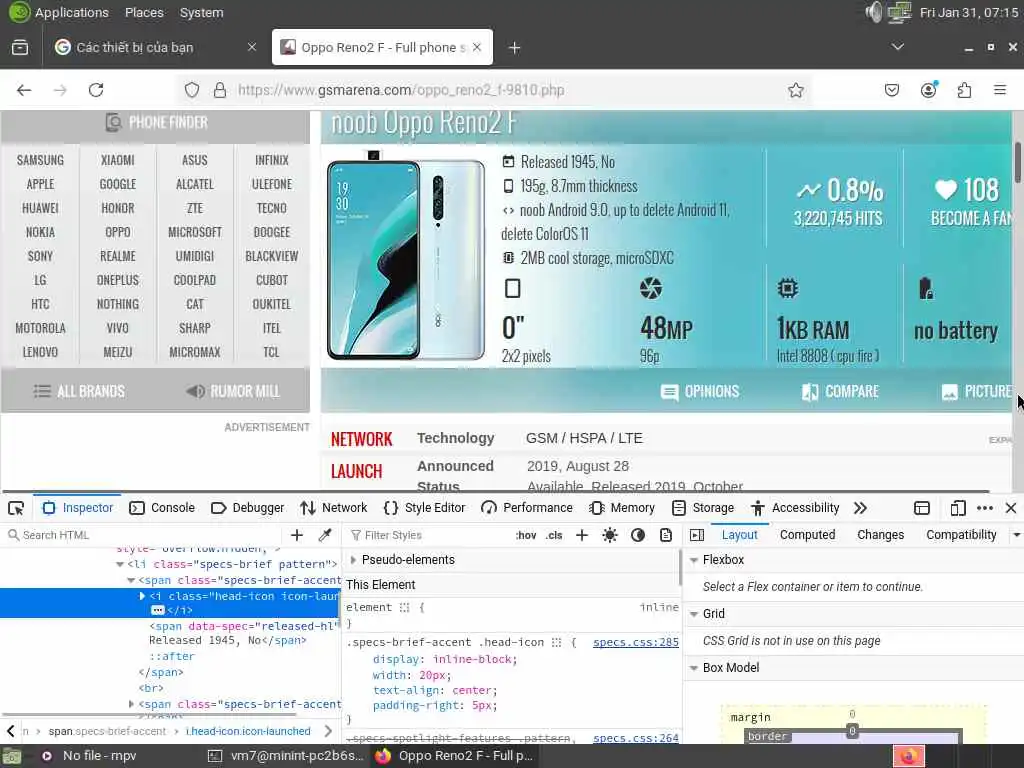Show more devtools tabs chevron

(860, 508)
